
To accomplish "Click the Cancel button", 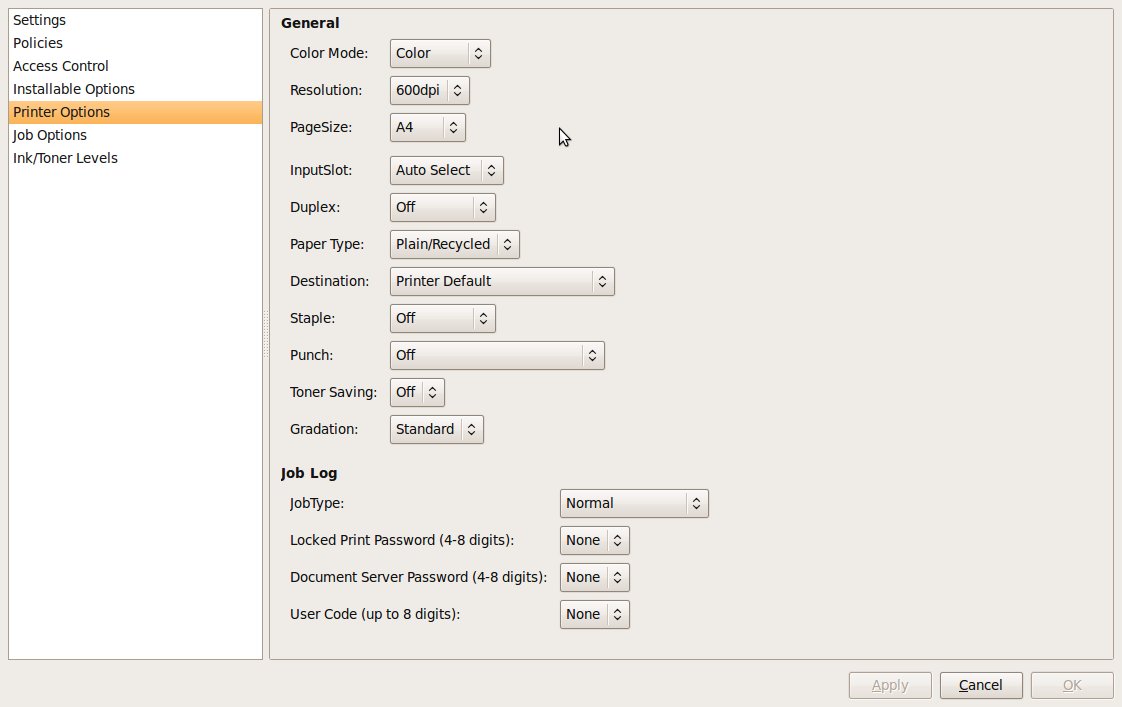I will (x=981, y=685).
